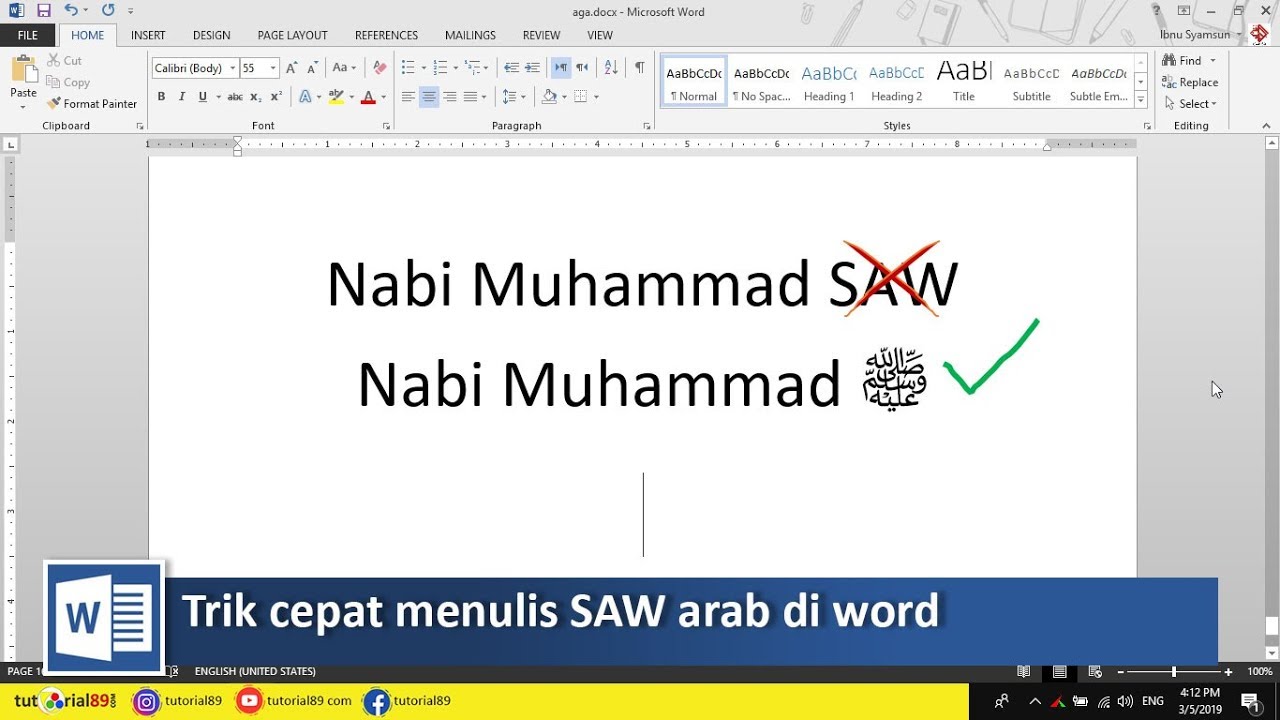Switch to Web Layout view
The width and height of the screenshot is (1280, 720).
pyautogui.click(x=1095, y=672)
